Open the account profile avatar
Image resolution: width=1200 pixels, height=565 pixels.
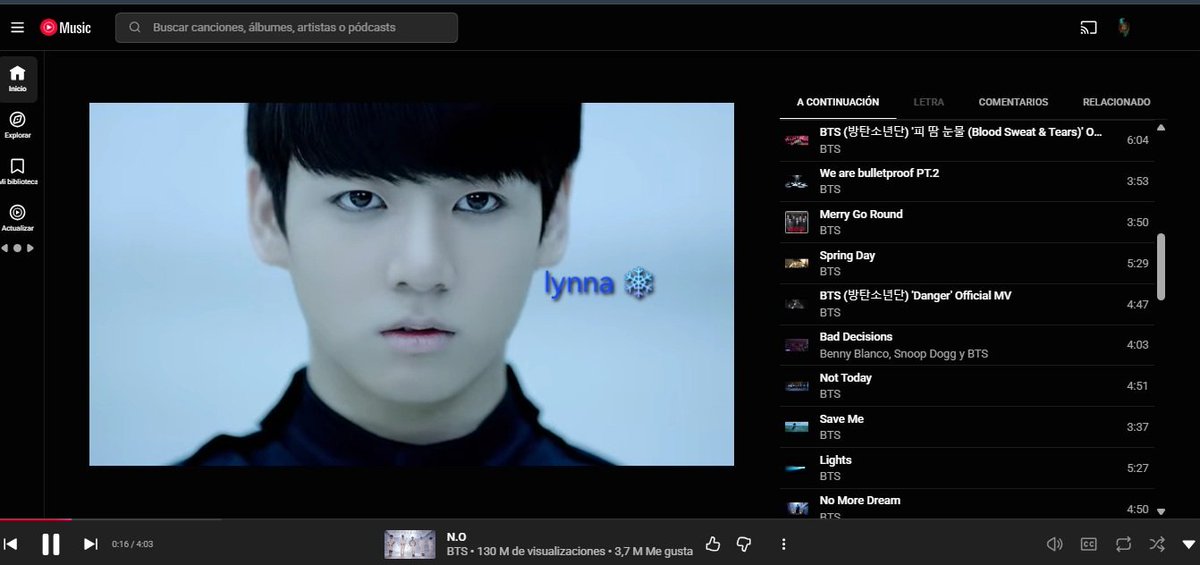pyautogui.click(x=1124, y=28)
